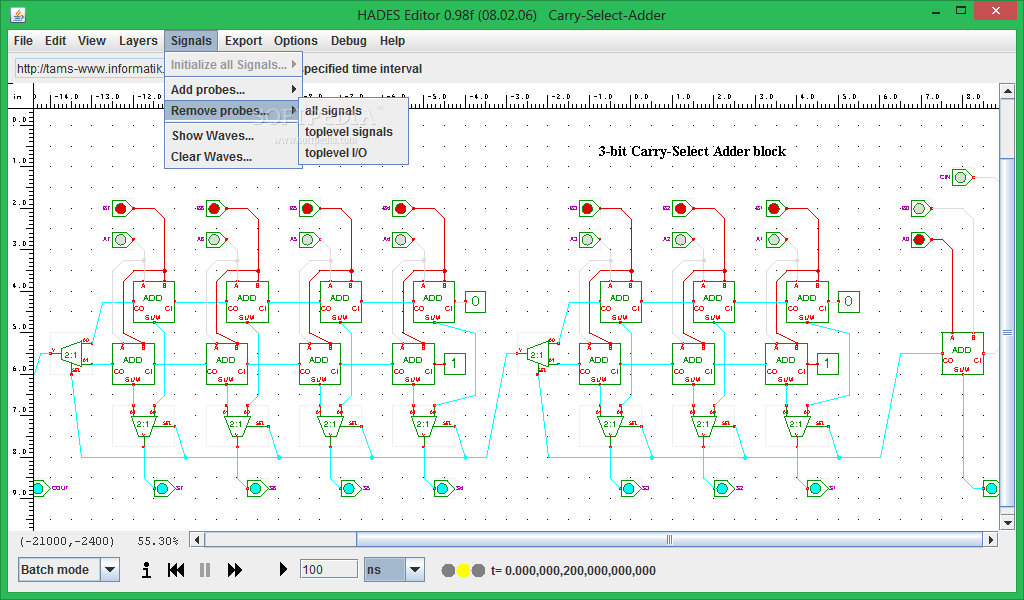
Task: Select the S5 output pin
Action: coord(351,488)
